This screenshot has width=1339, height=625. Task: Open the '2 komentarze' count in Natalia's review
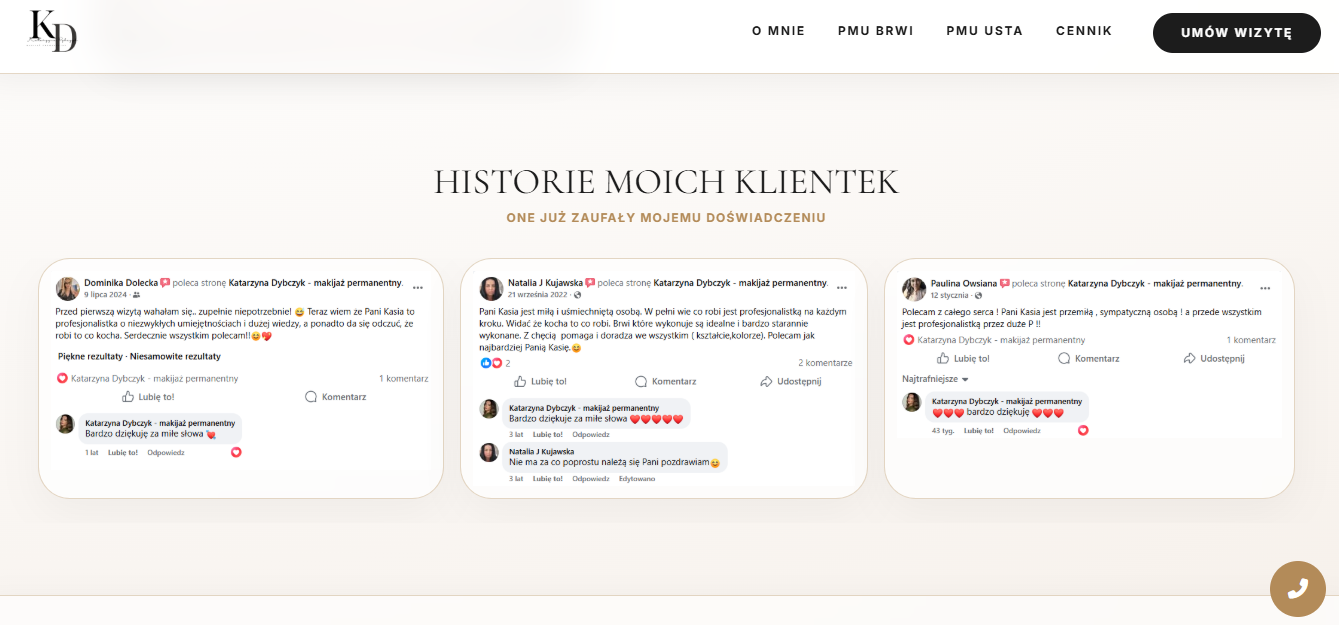pos(825,363)
